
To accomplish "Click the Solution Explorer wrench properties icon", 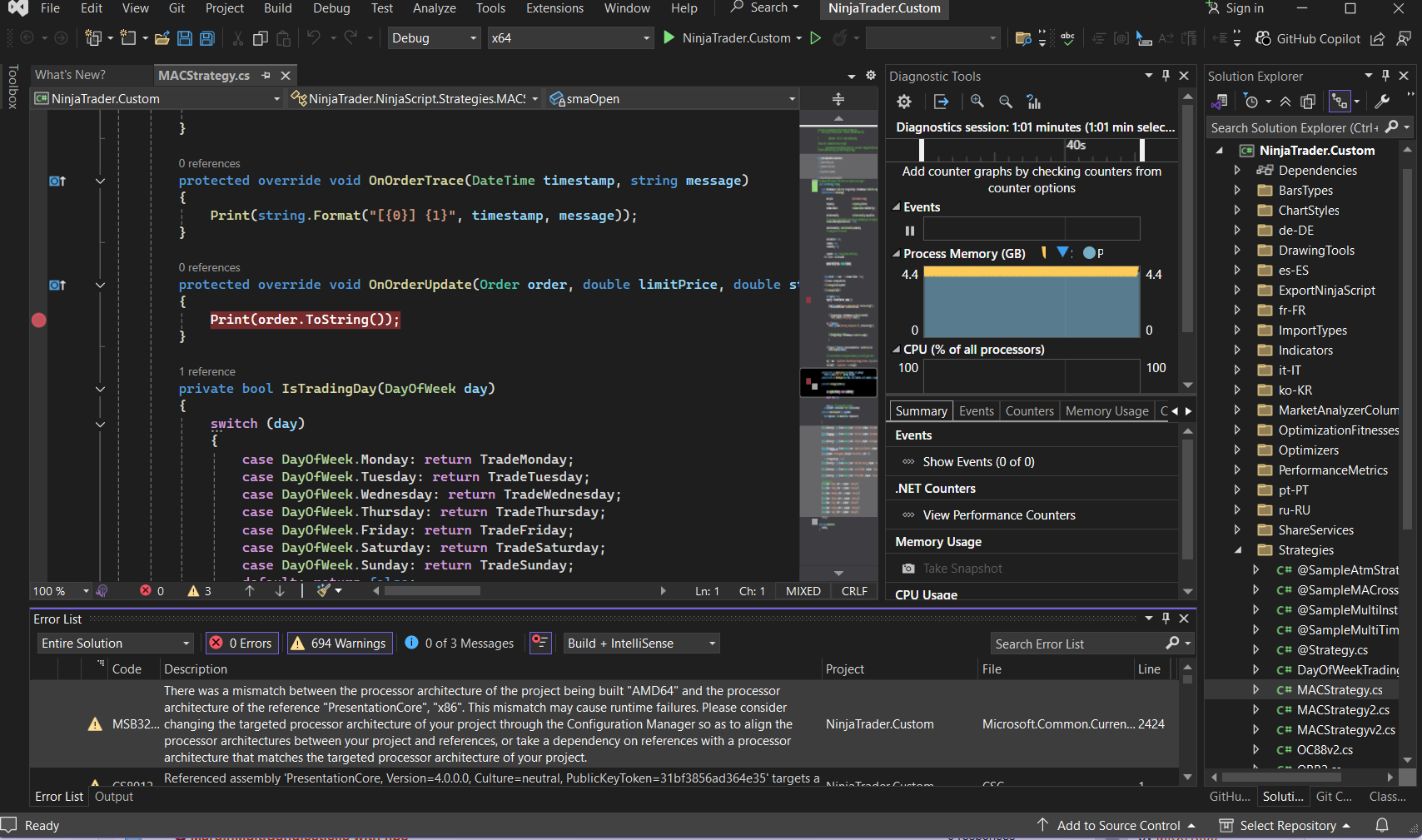I will [x=1382, y=102].
